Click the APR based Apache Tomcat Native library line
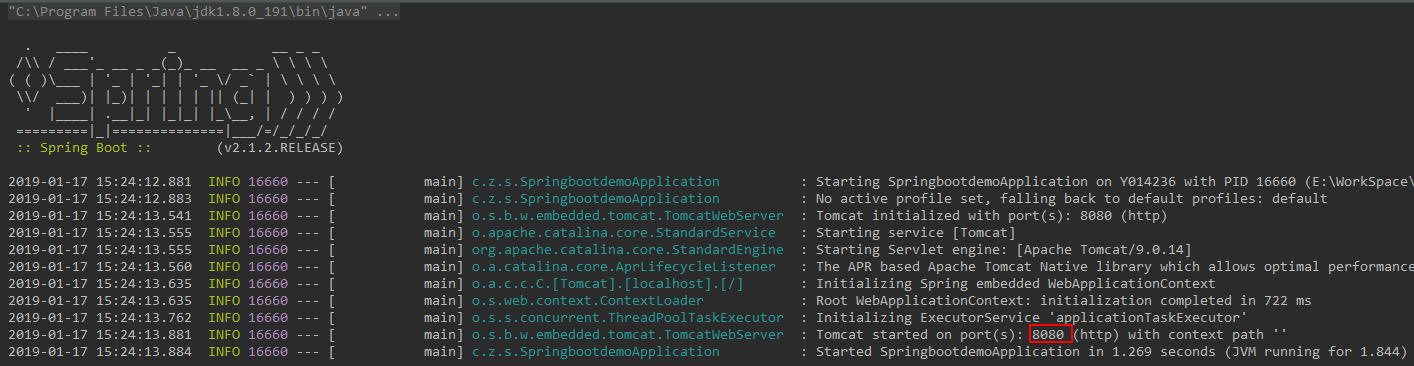This screenshot has width=1414, height=366. pos(1114,267)
